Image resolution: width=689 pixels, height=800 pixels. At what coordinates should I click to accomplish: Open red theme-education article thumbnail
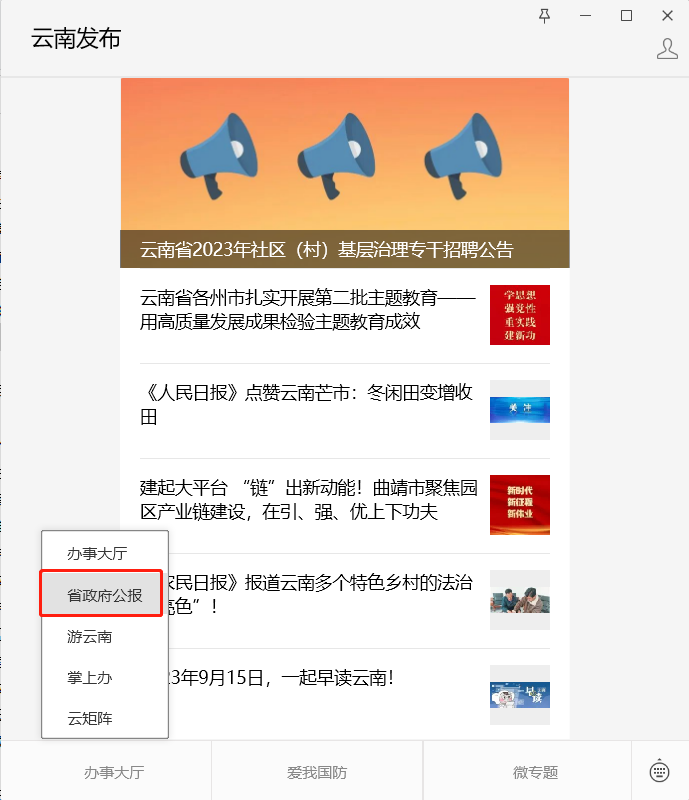pyautogui.click(x=520, y=315)
